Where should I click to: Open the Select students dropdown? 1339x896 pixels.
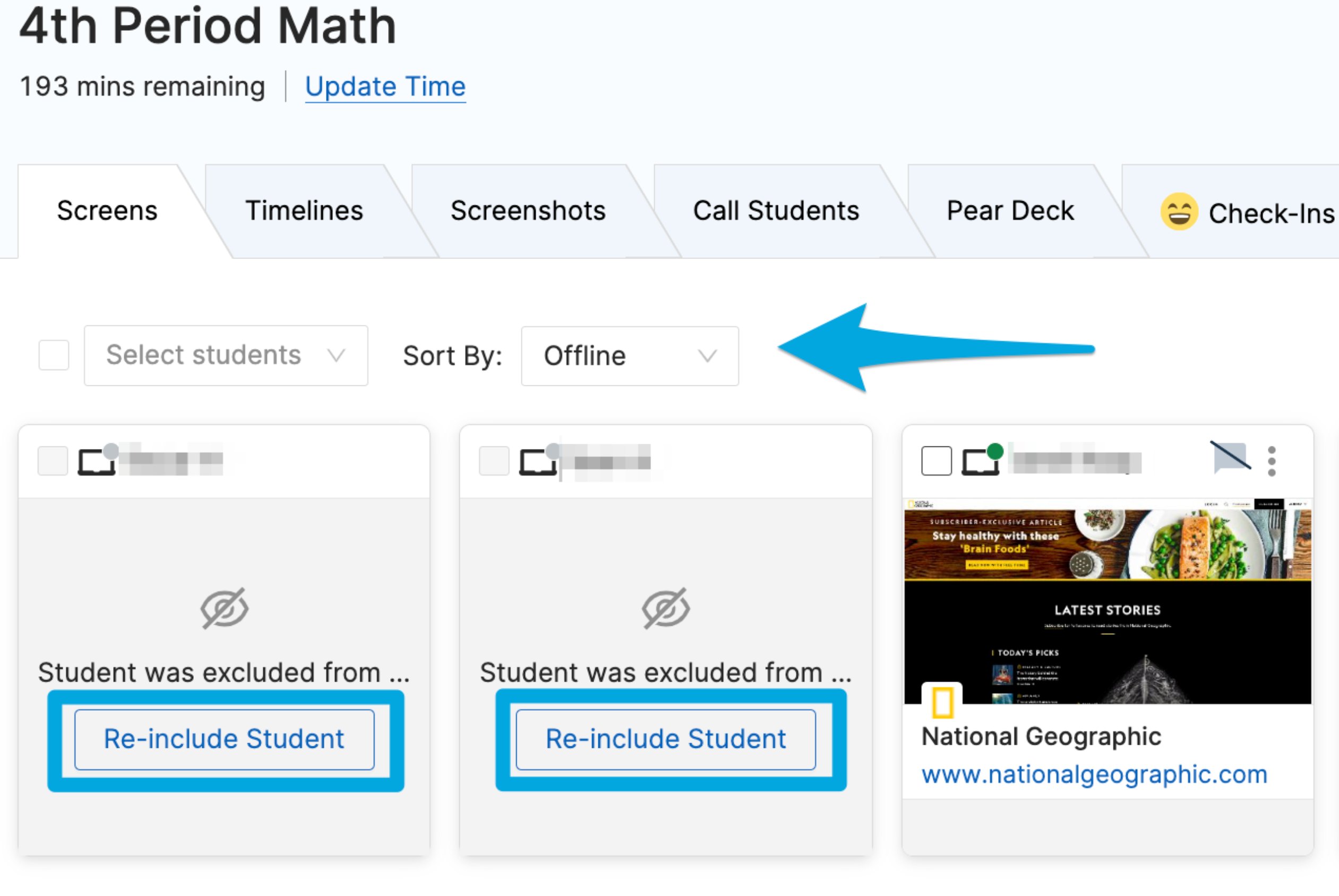click(226, 356)
